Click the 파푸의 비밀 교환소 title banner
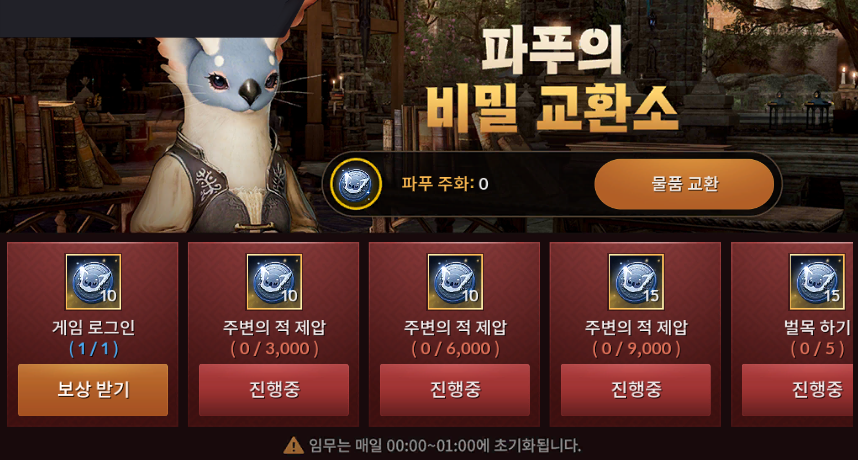Viewport: 858px width, 460px height. [552, 79]
